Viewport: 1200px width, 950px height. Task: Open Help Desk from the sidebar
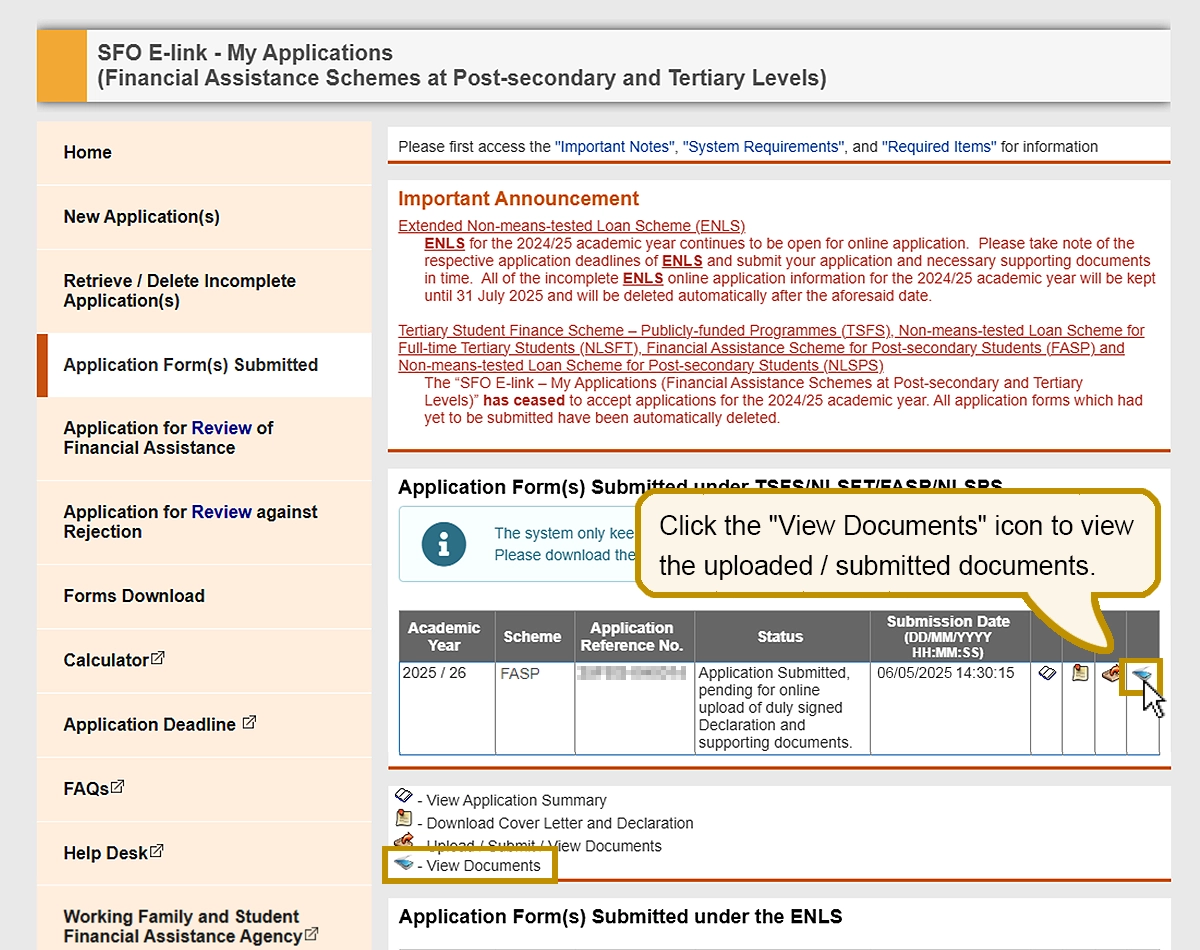[x=106, y=853]
